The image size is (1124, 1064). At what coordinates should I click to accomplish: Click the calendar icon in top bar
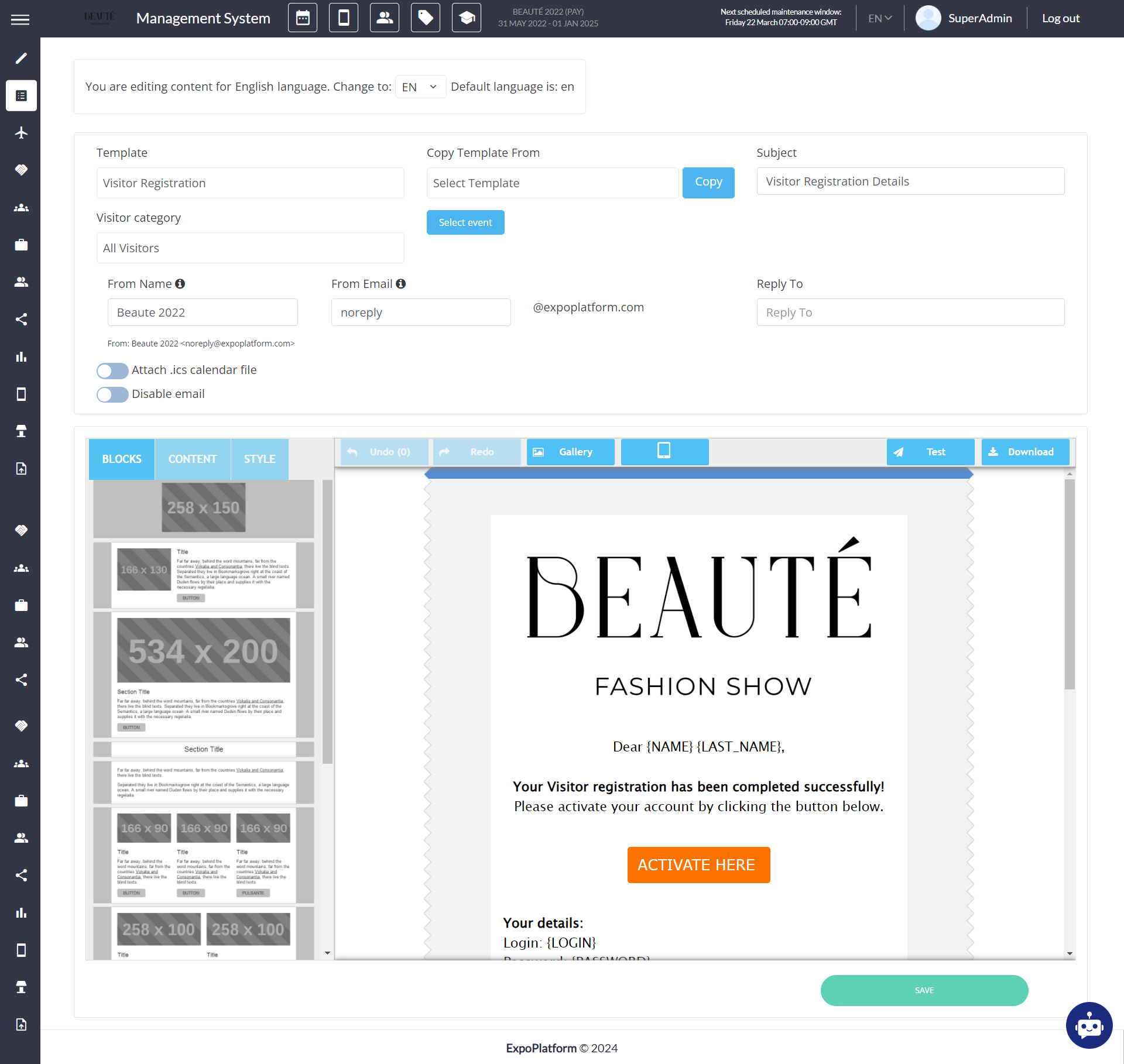[303, 18]
